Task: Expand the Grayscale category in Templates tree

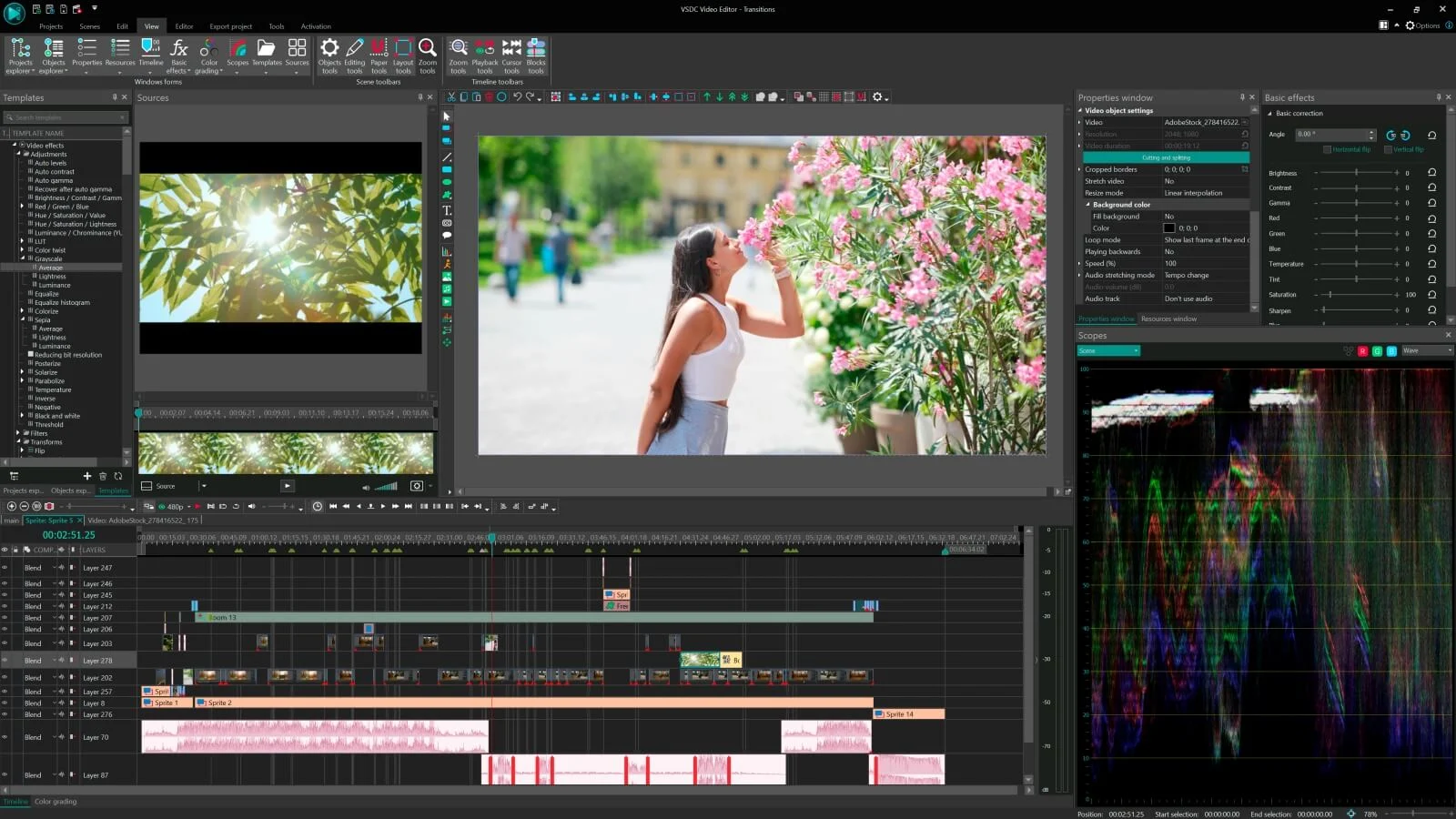Action: [x=23, y=258]
